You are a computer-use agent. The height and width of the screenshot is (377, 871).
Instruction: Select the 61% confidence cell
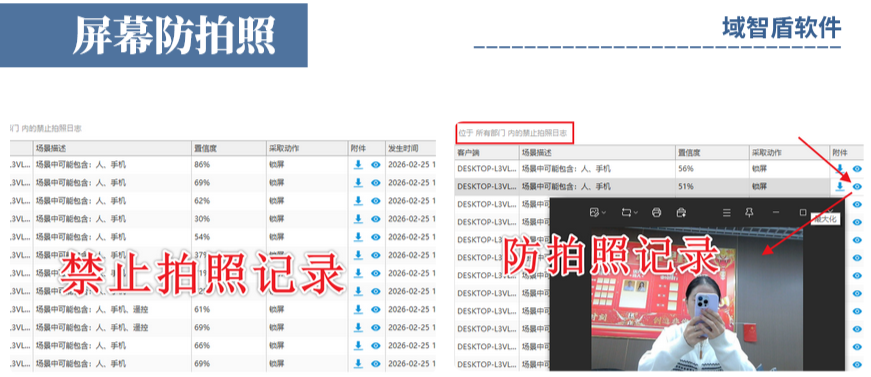pos(229,310)
